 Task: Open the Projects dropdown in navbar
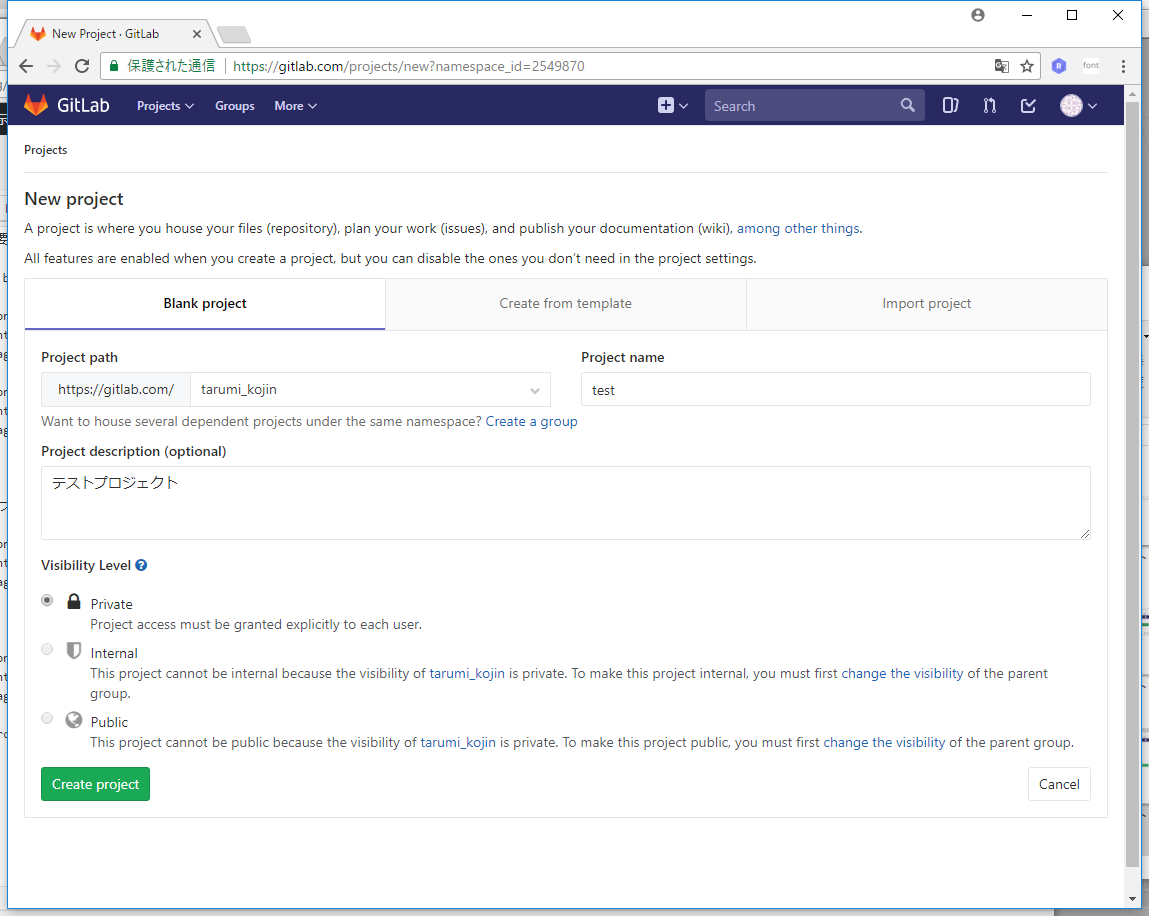coord(165,105)
